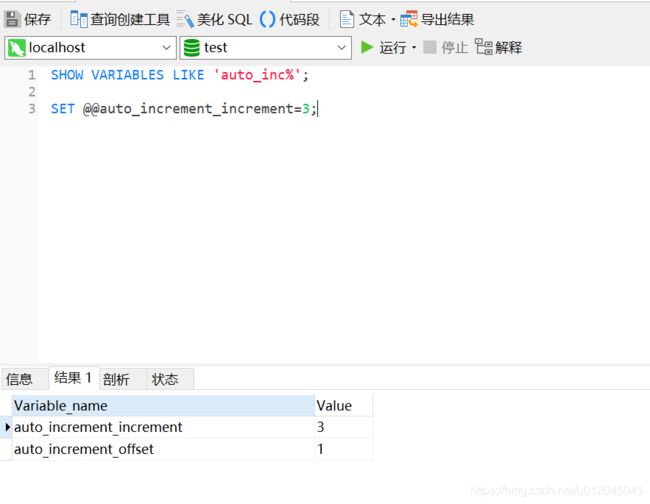Click the Explain plan icon
The width and height of the screenshot is (650, 504).
(x=483, y=47)
